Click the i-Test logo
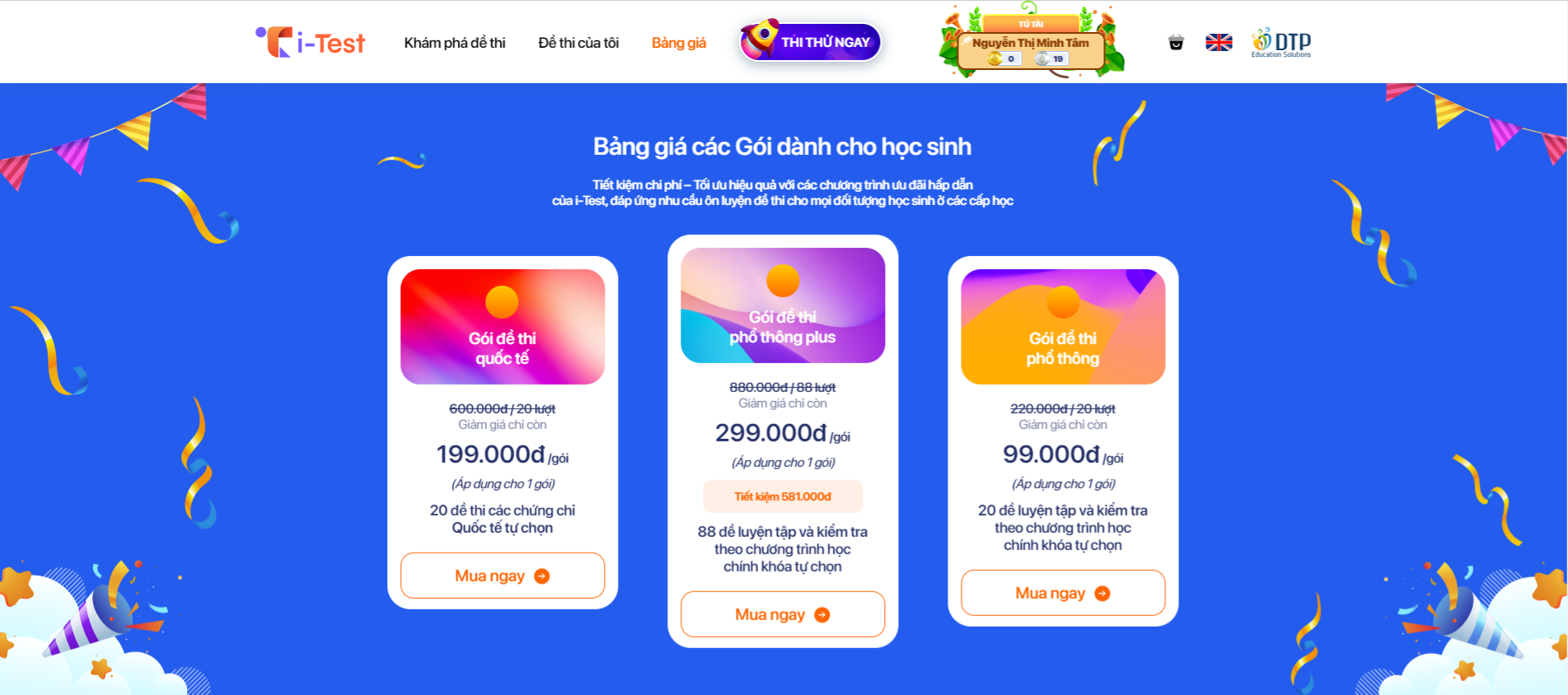 coord(310,42)
